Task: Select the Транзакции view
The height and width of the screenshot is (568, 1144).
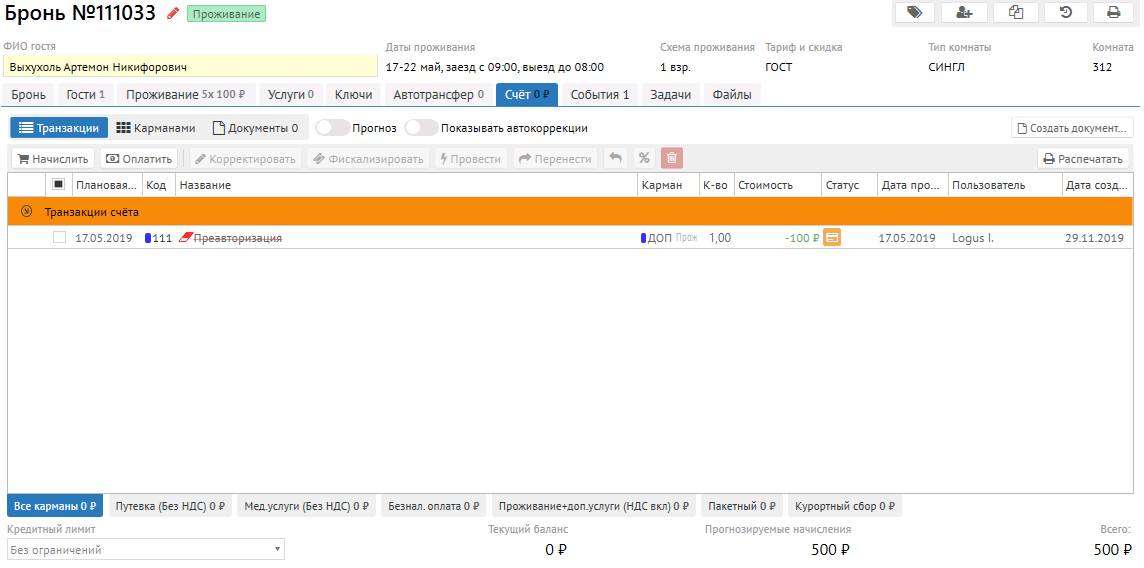Action: coord(59,128)
